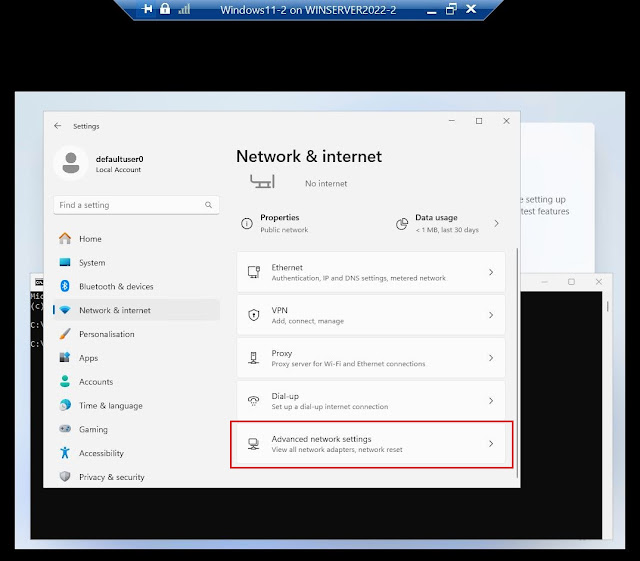The height and width of the screenshot is (561, 640).
Task: Click the No internet status text
Action: pyautogui.click(x=326, y=183)
